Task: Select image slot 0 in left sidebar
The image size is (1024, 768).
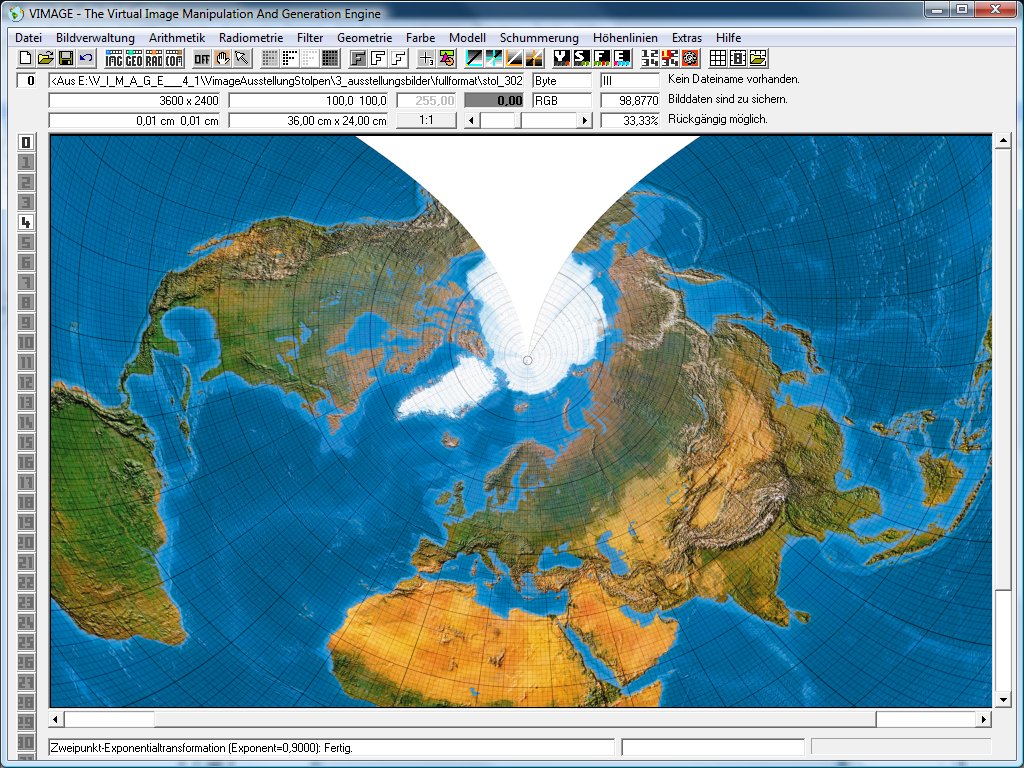Action: point(26,142)
